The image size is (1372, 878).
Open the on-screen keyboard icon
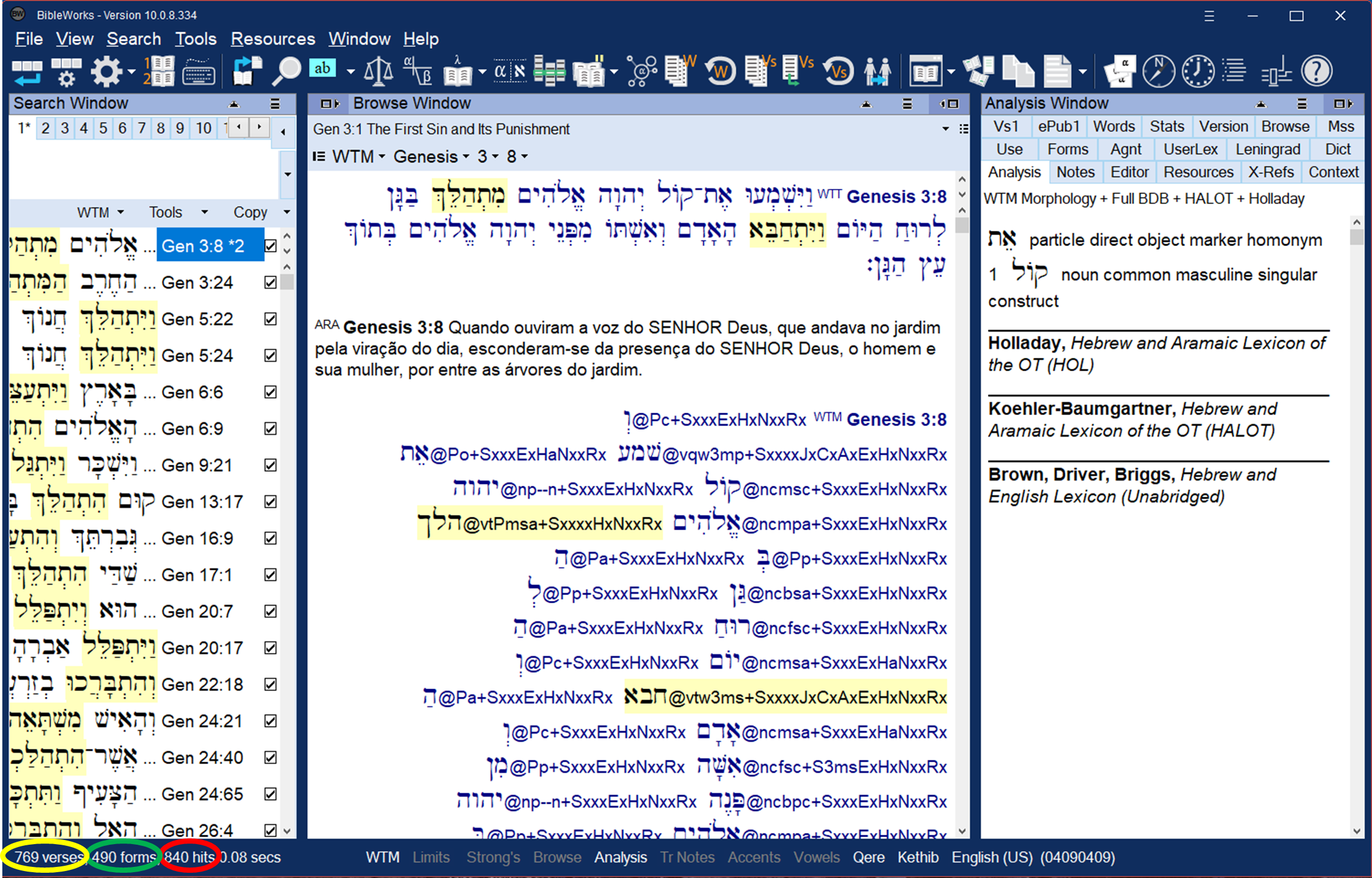[x=198, y=72]
